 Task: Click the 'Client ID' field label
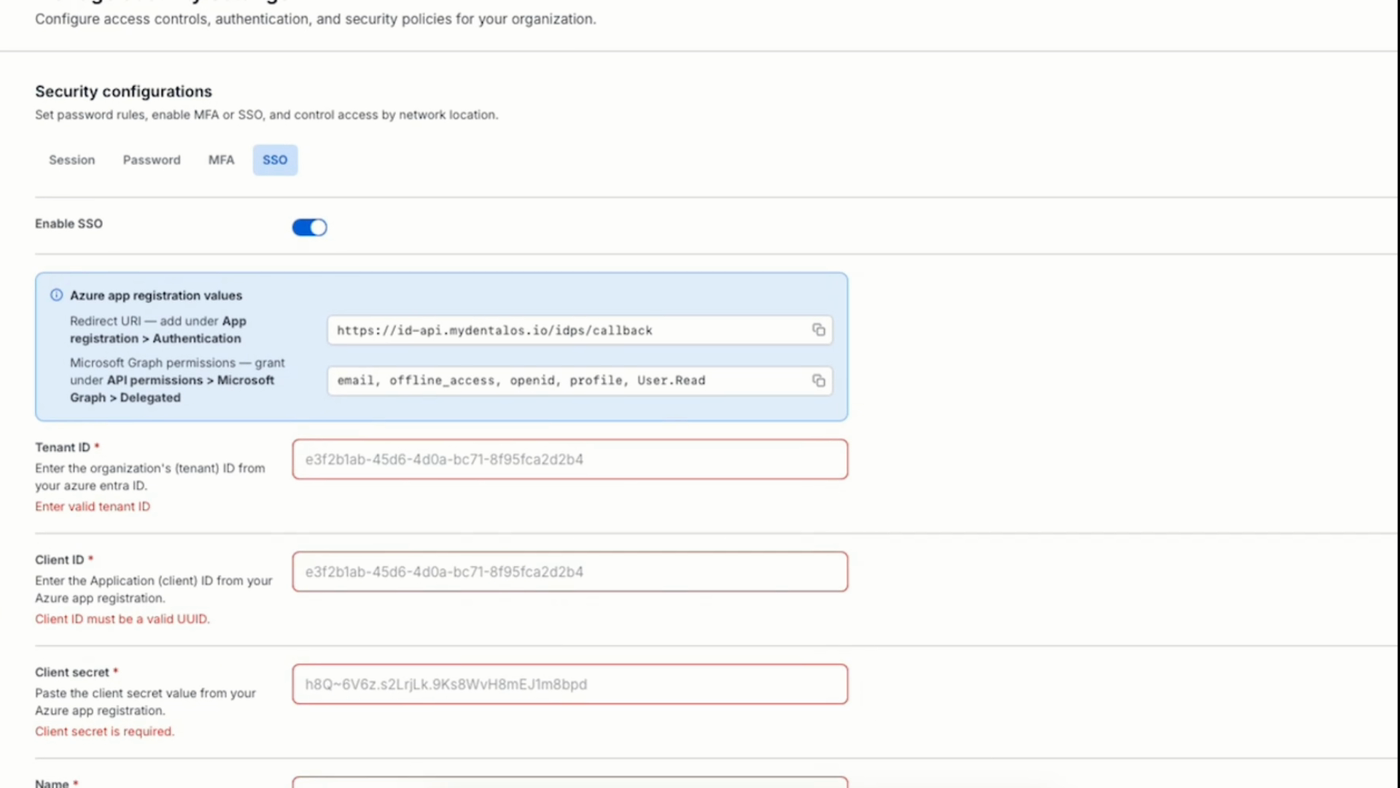pyautogui.click(x=60, y=560)
